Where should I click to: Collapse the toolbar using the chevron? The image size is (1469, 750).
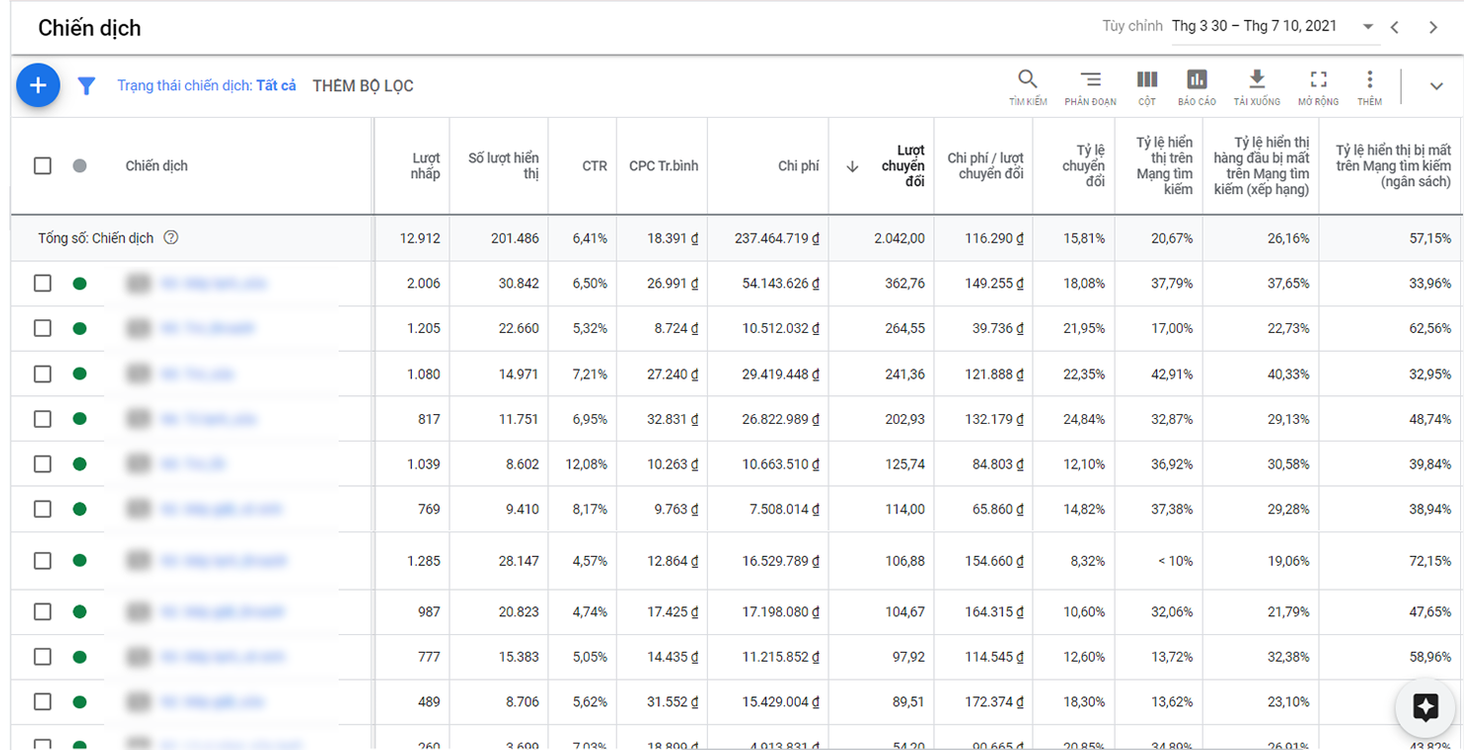pos(1436,86)
